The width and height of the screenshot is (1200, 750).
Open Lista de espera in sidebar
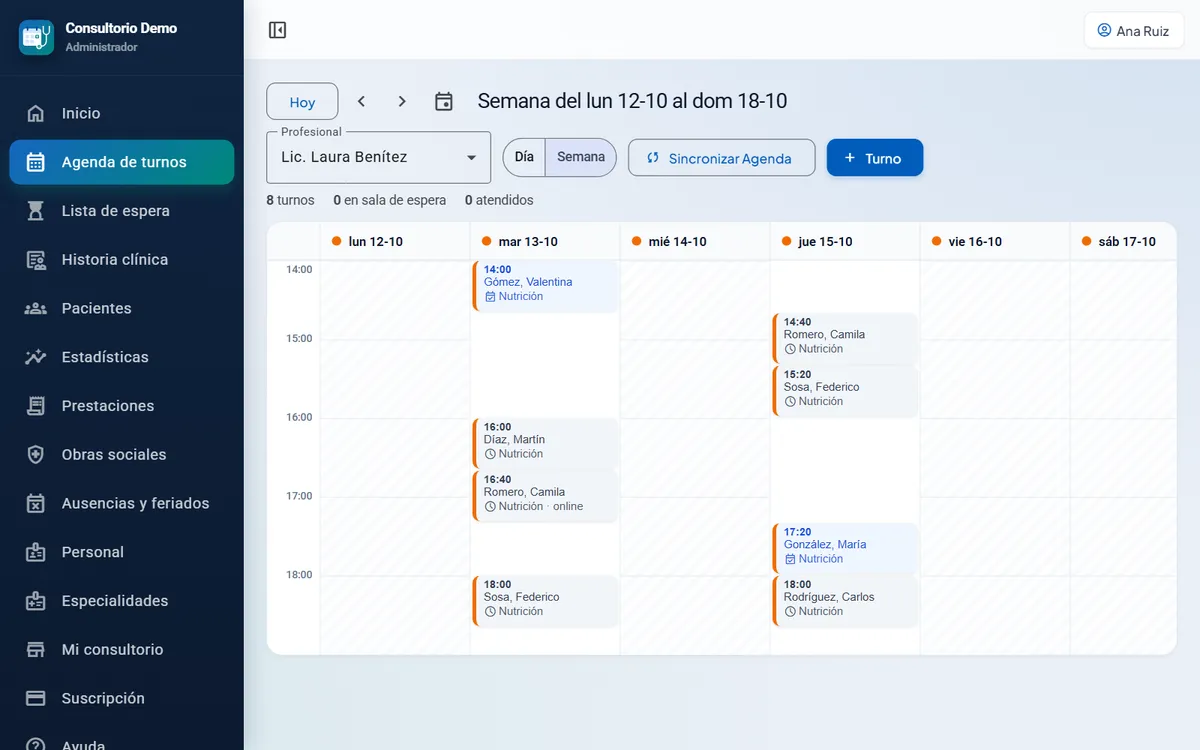tap(122, 211)
